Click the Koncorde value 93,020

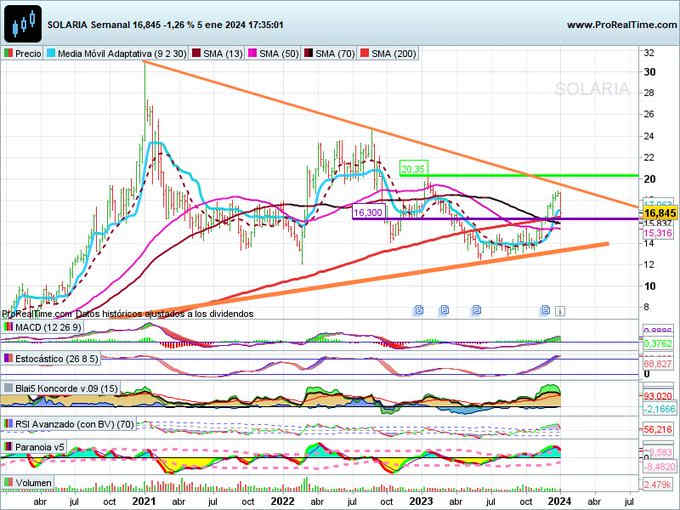tap(657, 396)
